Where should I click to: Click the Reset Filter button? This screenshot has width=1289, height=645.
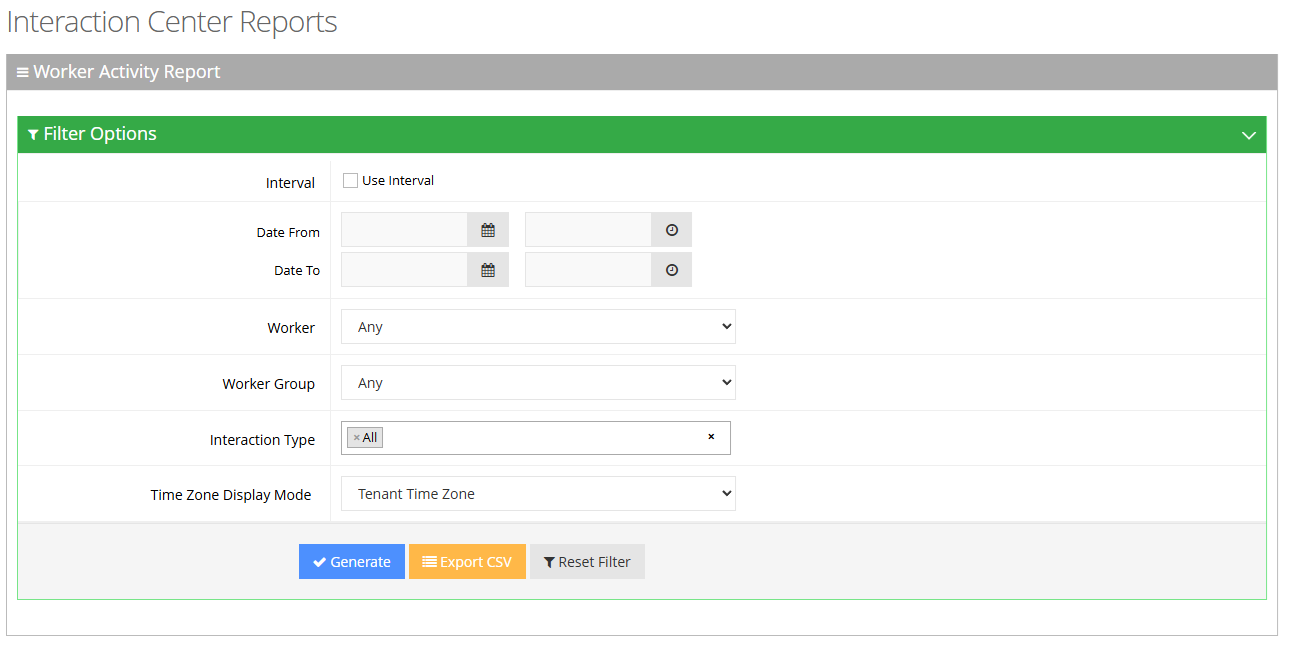pyautogui.click(x=587, y=562)
